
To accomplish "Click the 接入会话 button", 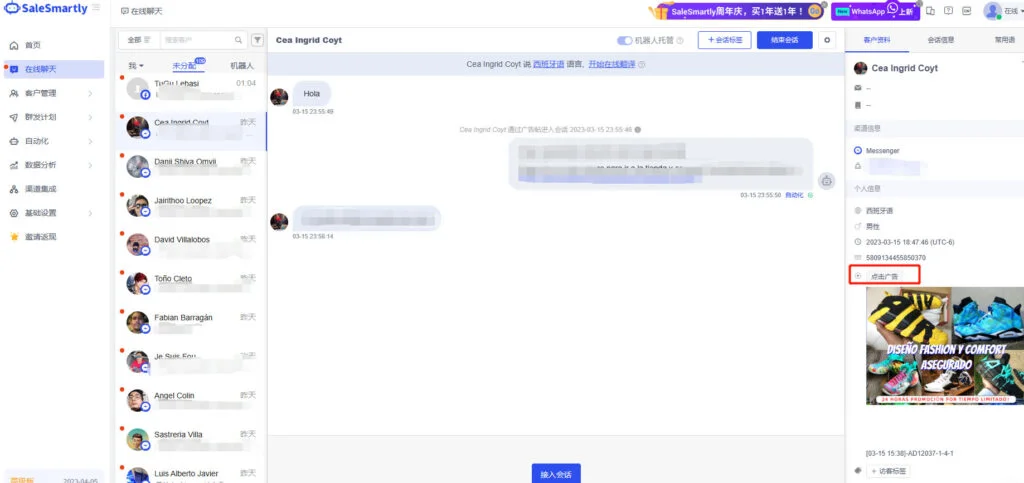I will pos(556,475).
